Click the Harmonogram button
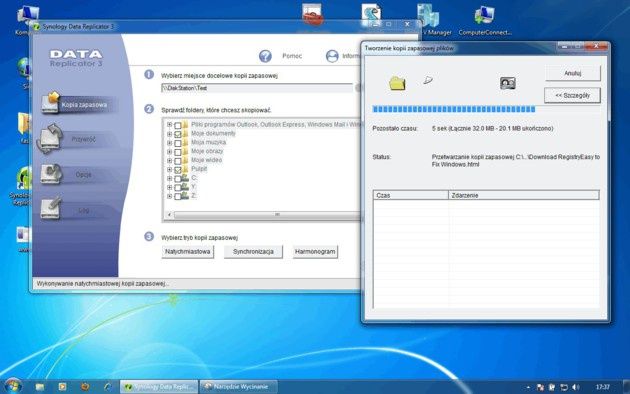630x394 pixels. coord(315,252)
